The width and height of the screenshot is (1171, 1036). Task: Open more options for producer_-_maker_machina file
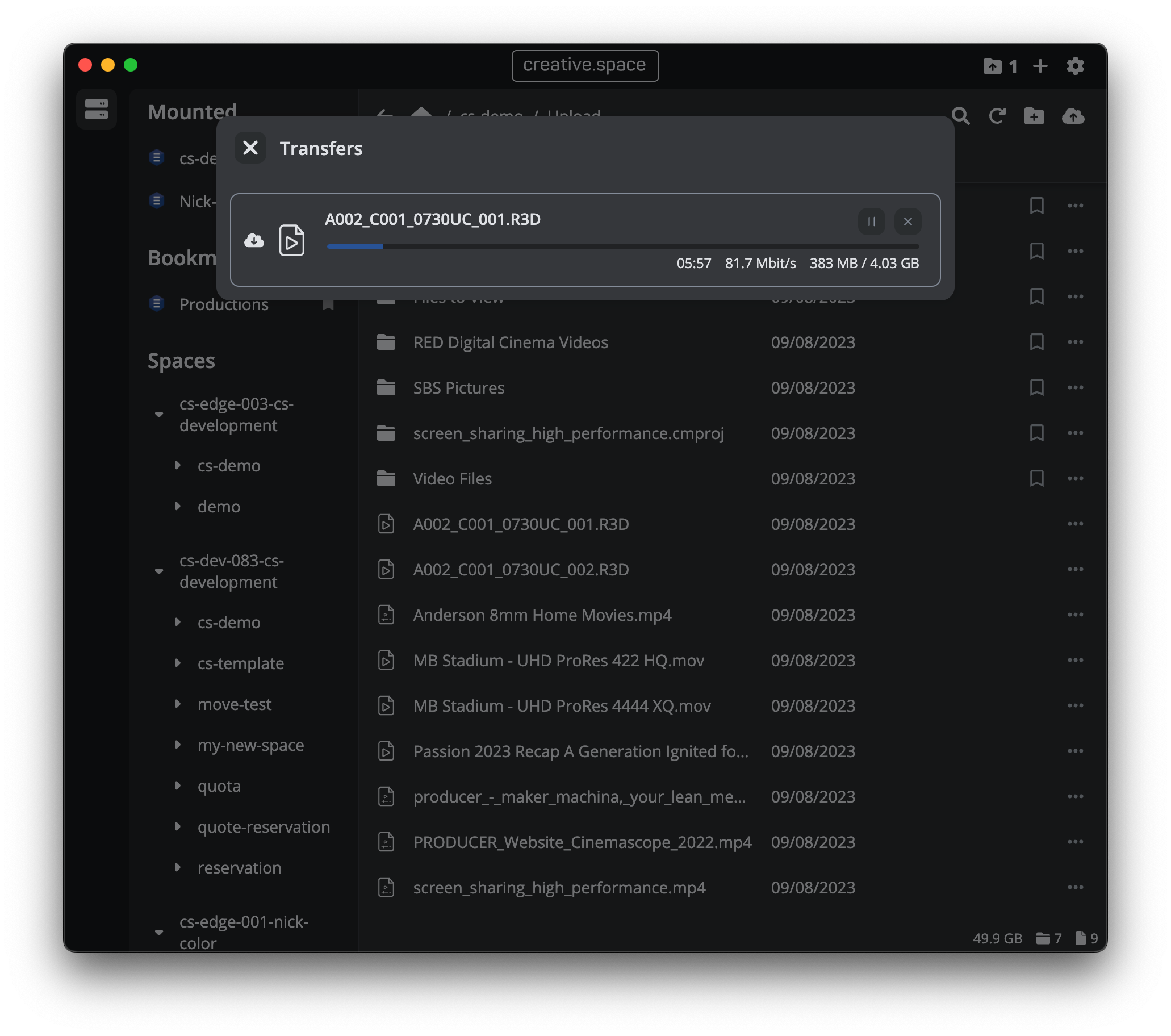(x=1076, y=796)
